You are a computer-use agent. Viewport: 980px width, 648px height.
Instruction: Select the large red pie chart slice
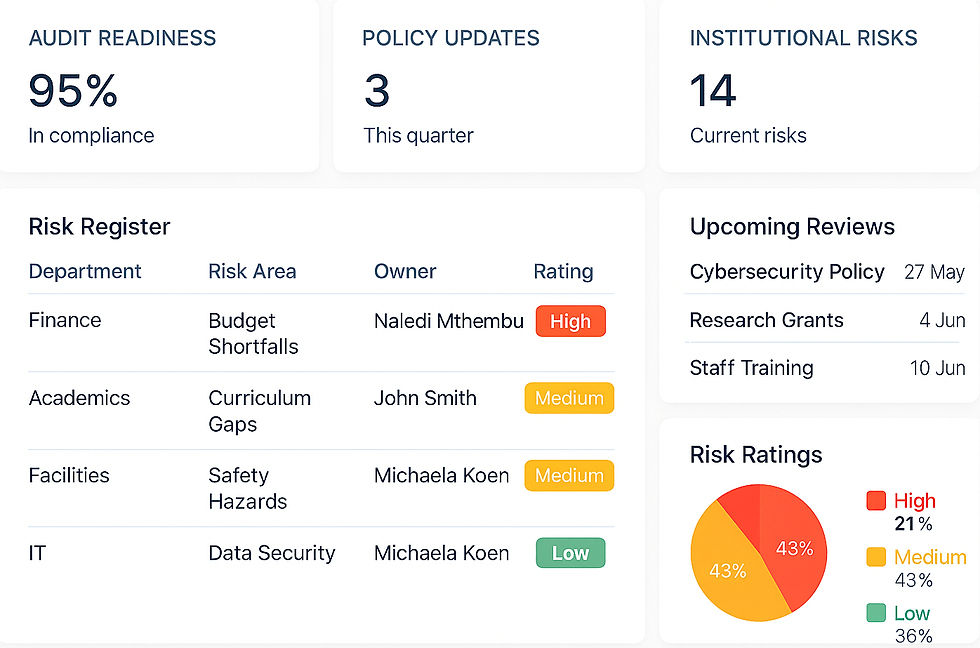(794, 549)
